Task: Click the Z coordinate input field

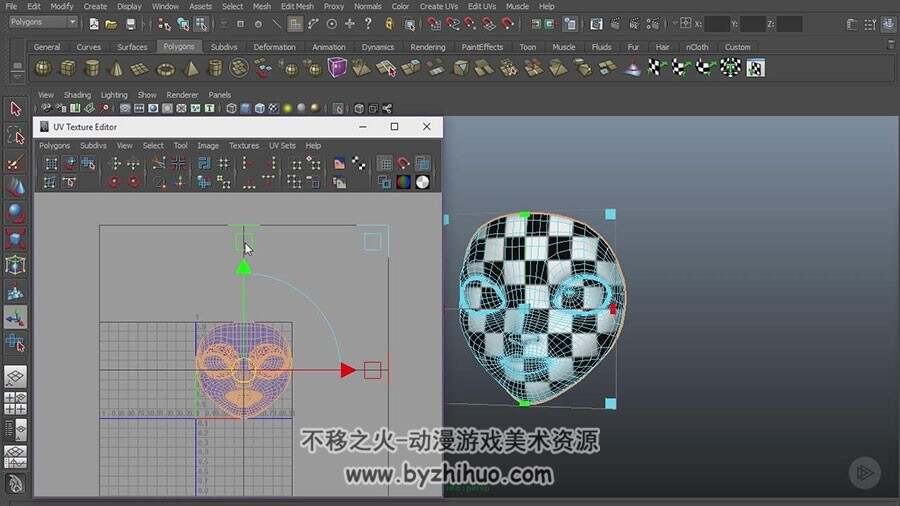Action: tap(790, 24)
